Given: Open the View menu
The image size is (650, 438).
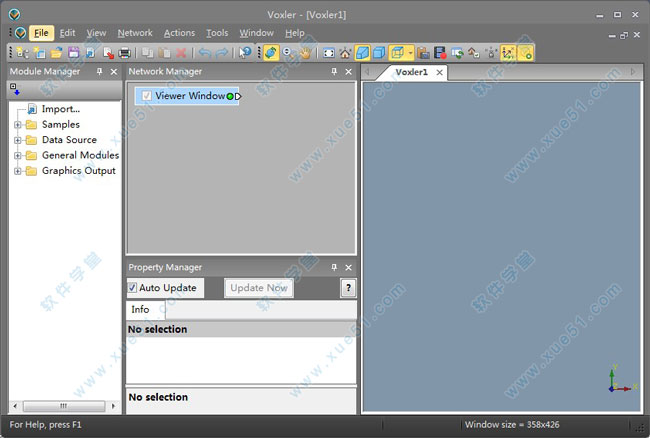Looking at the screenshot, I should 96,33.
